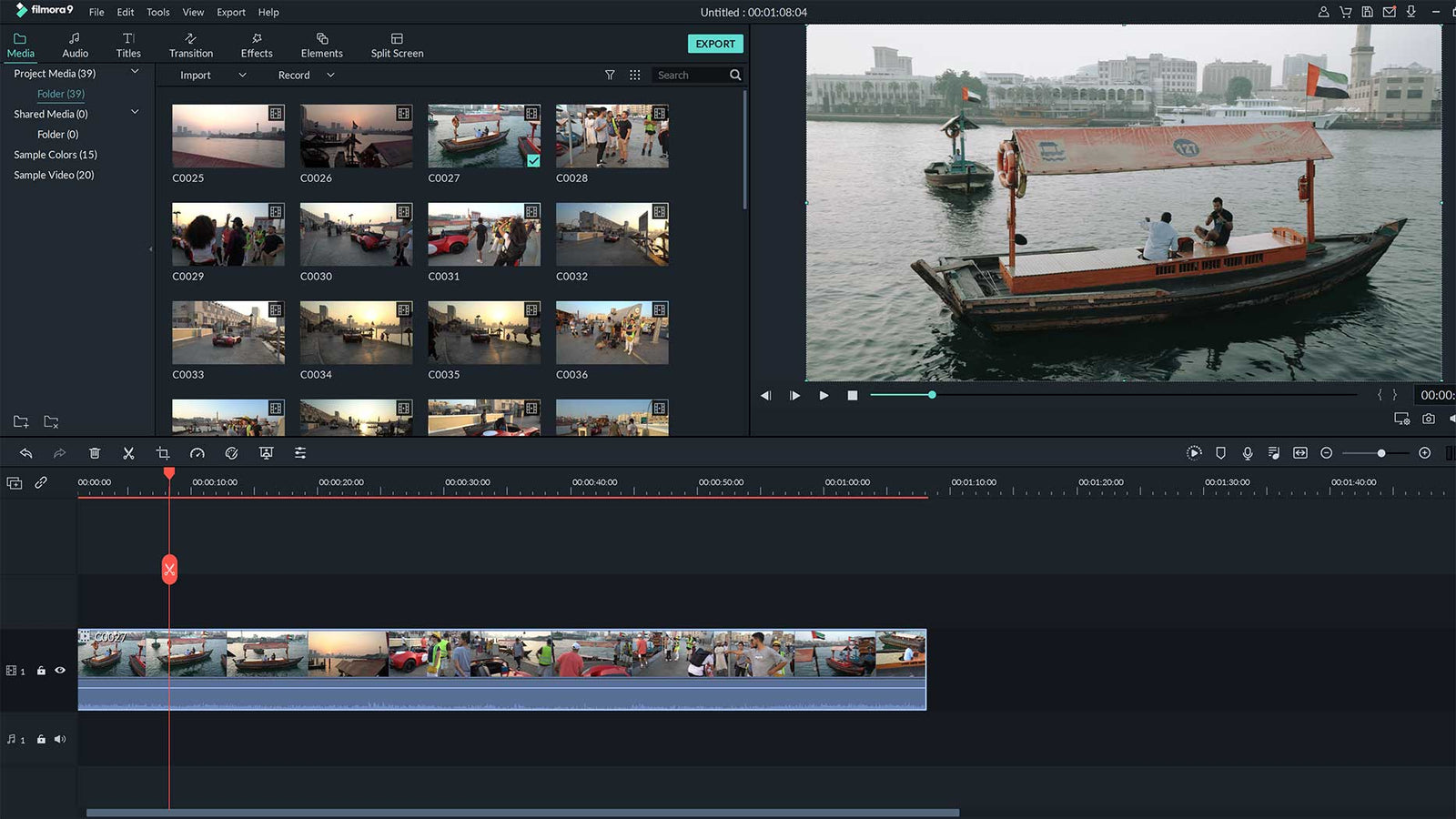Viewport: 1456px width, 819px height.
Task: Mute the audio track
Action: click(x=60, y=739)
